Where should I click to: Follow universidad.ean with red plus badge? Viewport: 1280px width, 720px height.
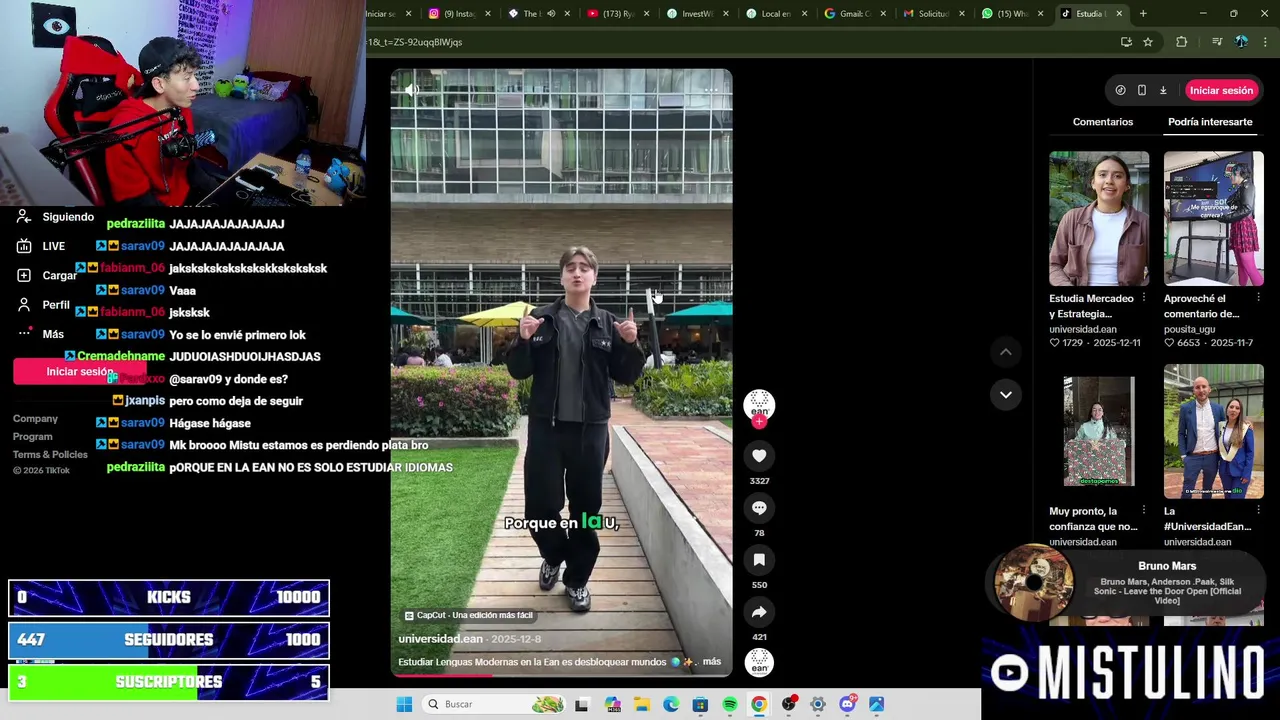(759, 422)
